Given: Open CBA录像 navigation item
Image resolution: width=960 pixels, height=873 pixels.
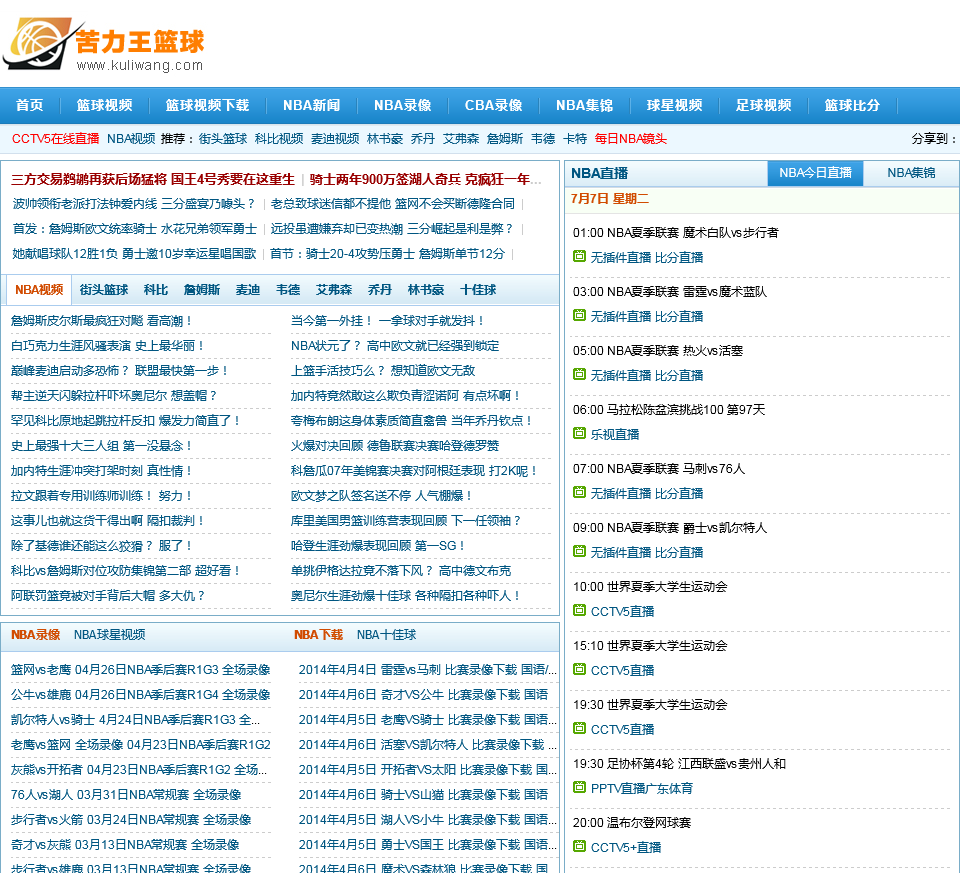Looking at the screenshot, I should pos(493,105).
